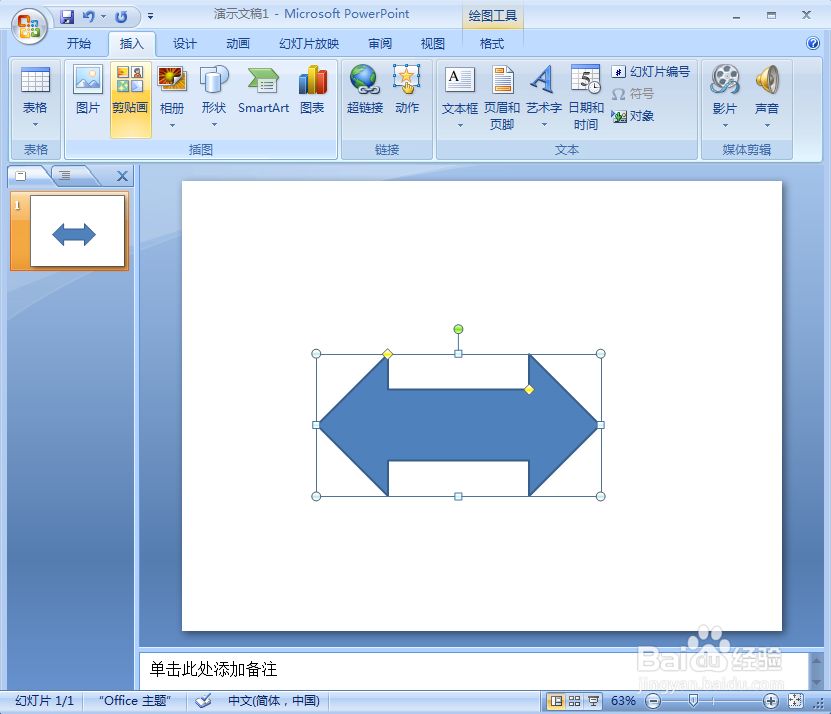This screenshot has width=831, height=714.
Task: Customize the Quick Access Toolbar dropdown
Action: click(151, 16)
